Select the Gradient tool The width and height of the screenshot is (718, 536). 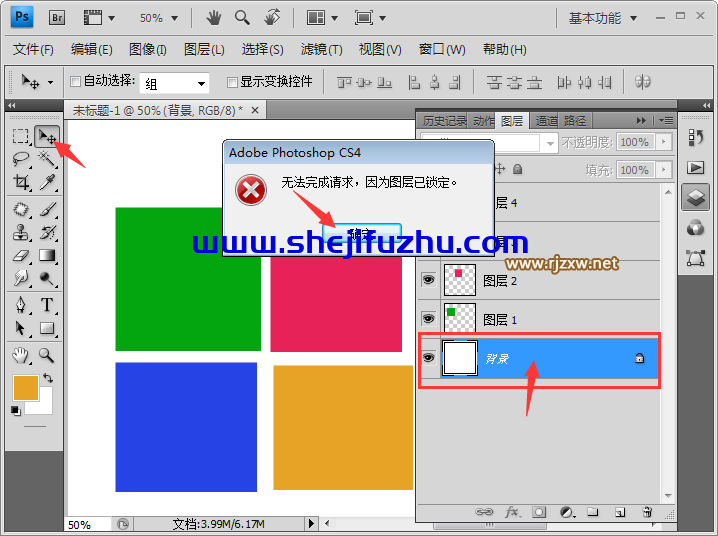click(x=47, y=255)
